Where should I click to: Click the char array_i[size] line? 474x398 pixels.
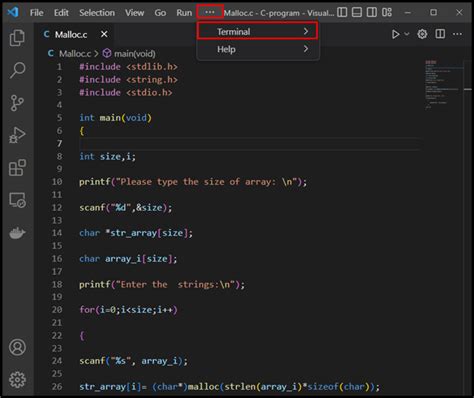128,259
